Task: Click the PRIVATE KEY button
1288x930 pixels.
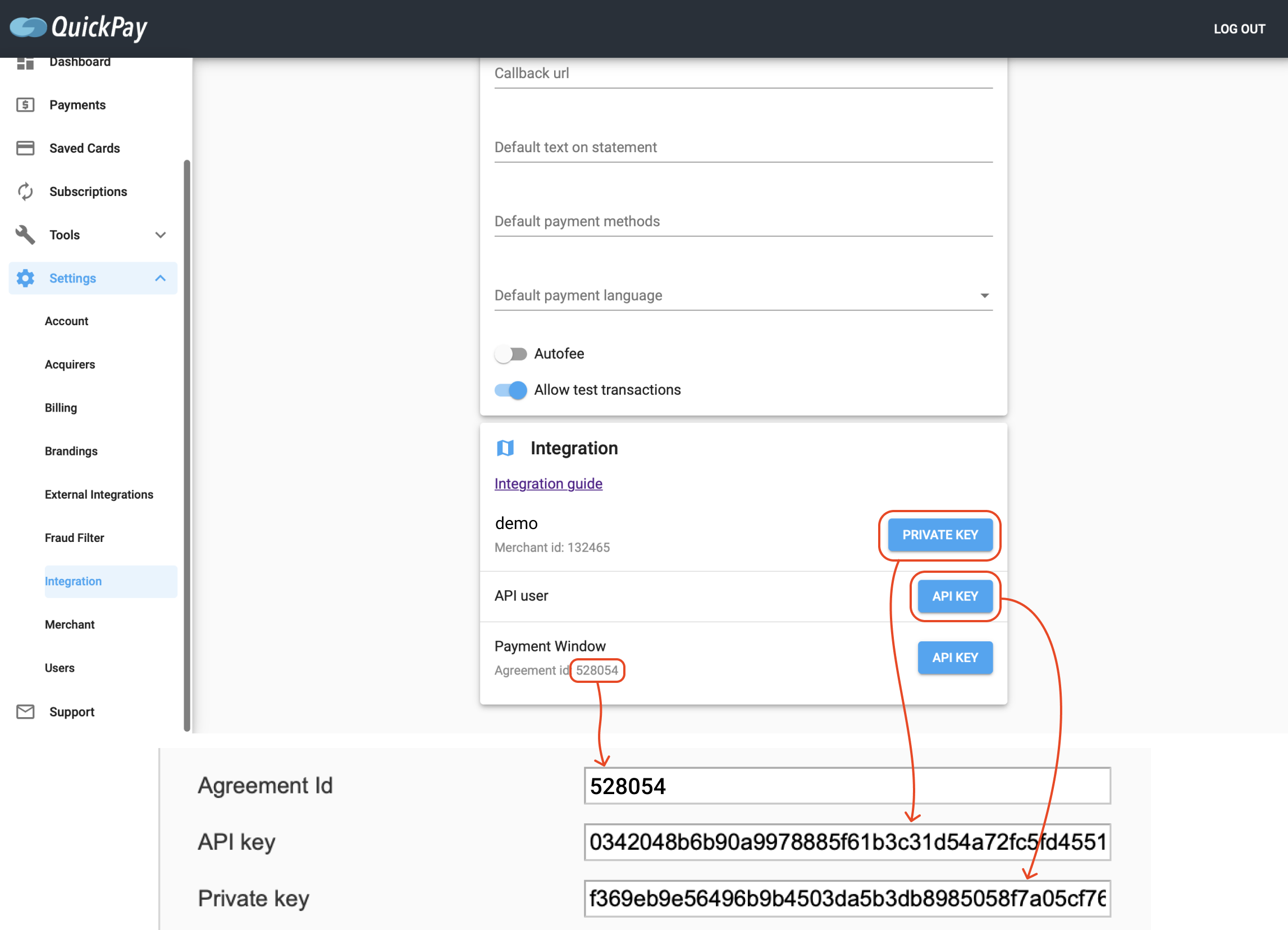Action: point(940,535)
